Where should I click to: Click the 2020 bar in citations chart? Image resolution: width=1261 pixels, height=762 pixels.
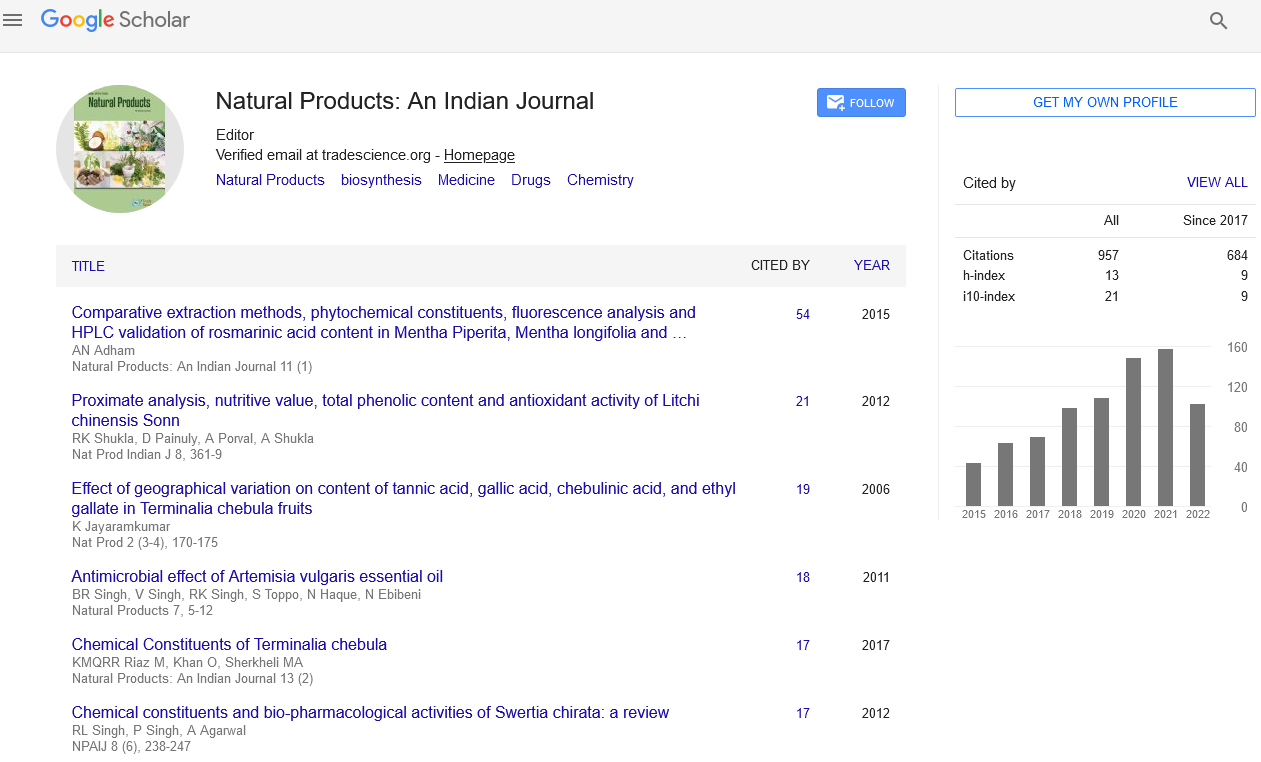click(1133, 432)
